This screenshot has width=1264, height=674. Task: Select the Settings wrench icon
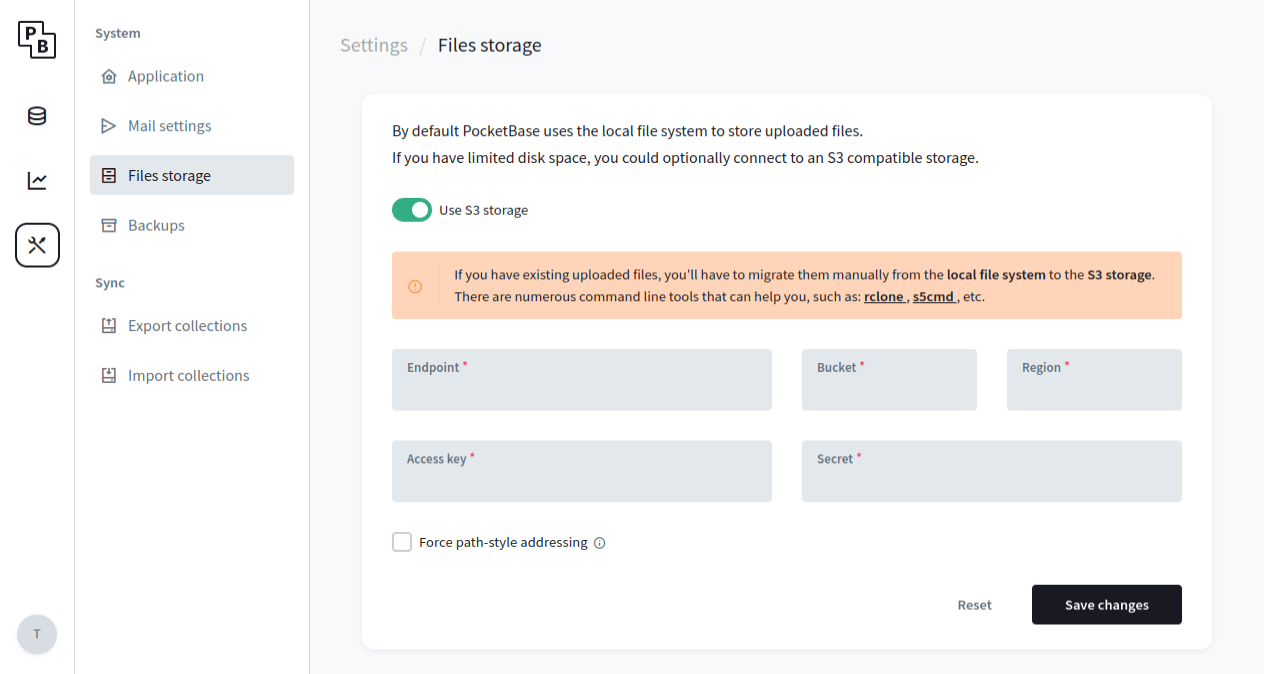(x=36, y=244)
